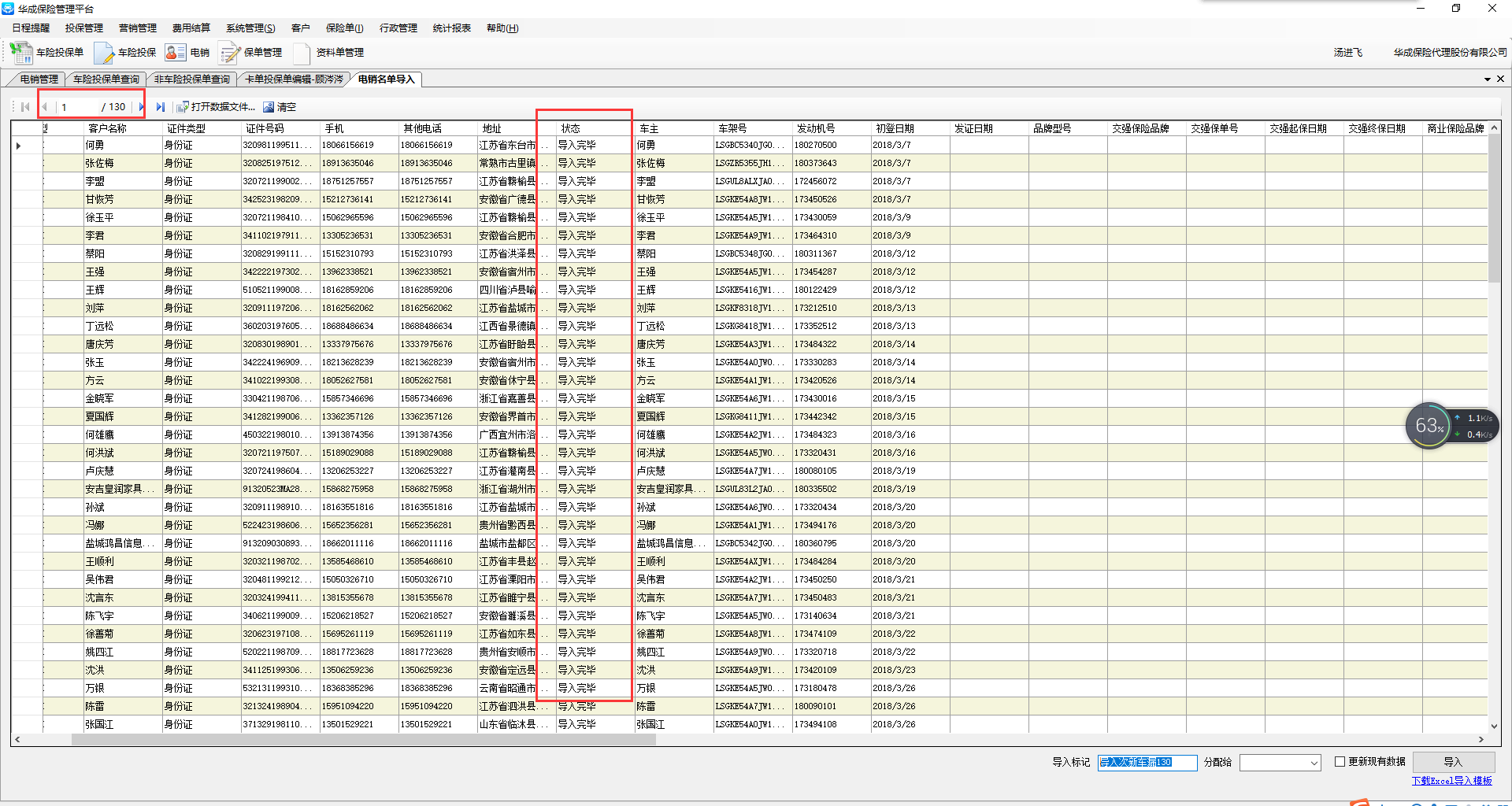Open the tab list dropdown arrow
Screen dimensions: 1512x806
click(1487, 79)
